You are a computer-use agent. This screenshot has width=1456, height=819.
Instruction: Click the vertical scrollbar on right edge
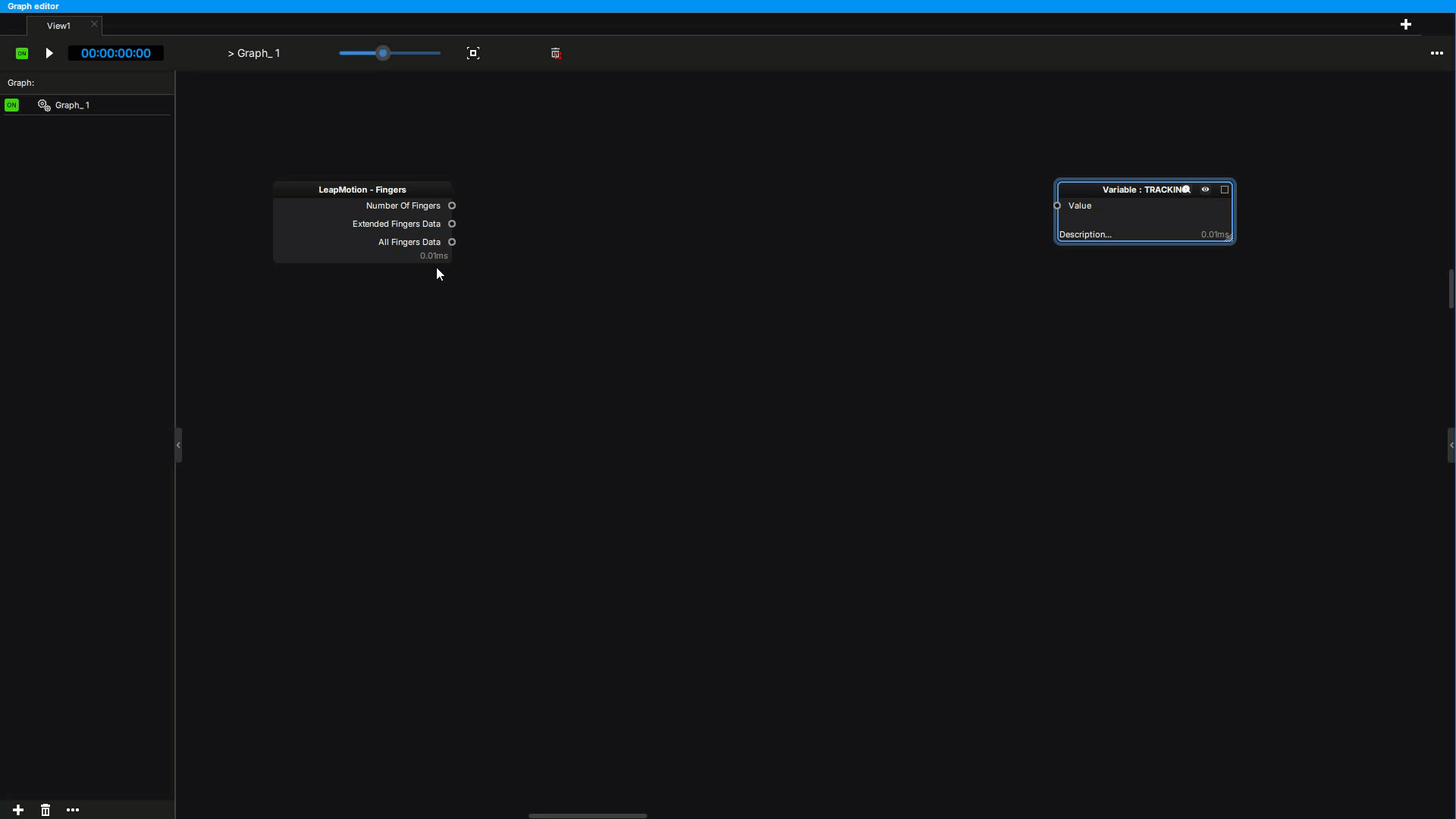[1451, 289]
